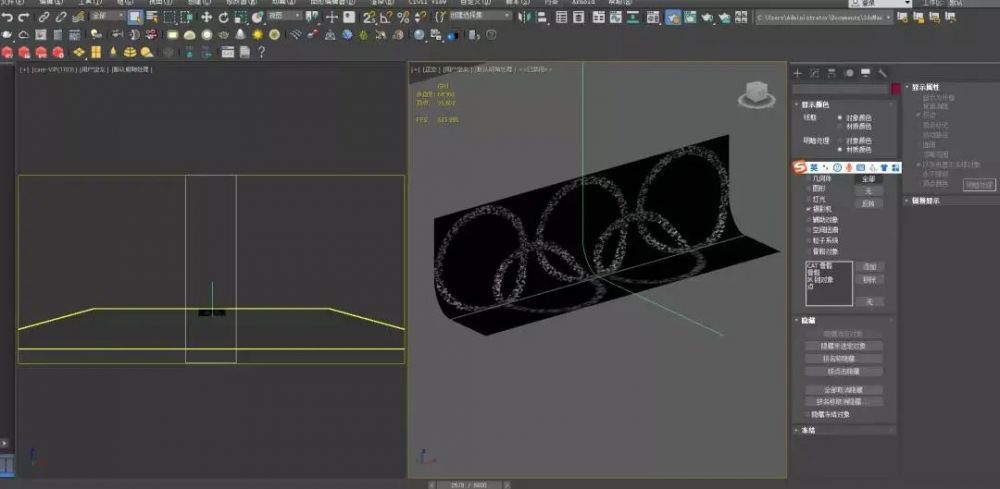This screenshot has width=1000, height=489.
Task: Open Select by Name list icon
Action: pyautogui.click(x=152, y=17)
